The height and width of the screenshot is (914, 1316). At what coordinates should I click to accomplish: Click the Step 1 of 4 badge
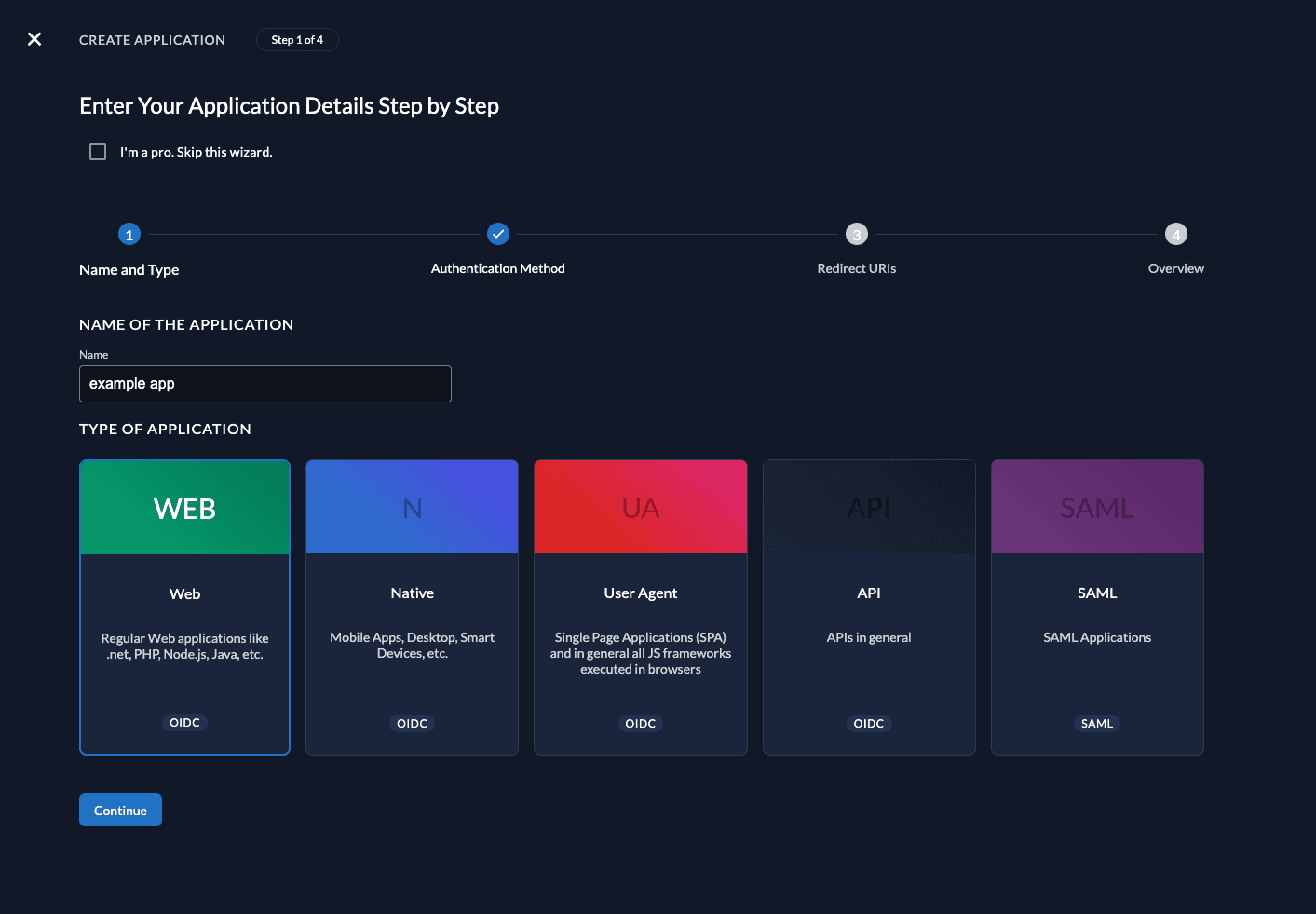[297, 39]
